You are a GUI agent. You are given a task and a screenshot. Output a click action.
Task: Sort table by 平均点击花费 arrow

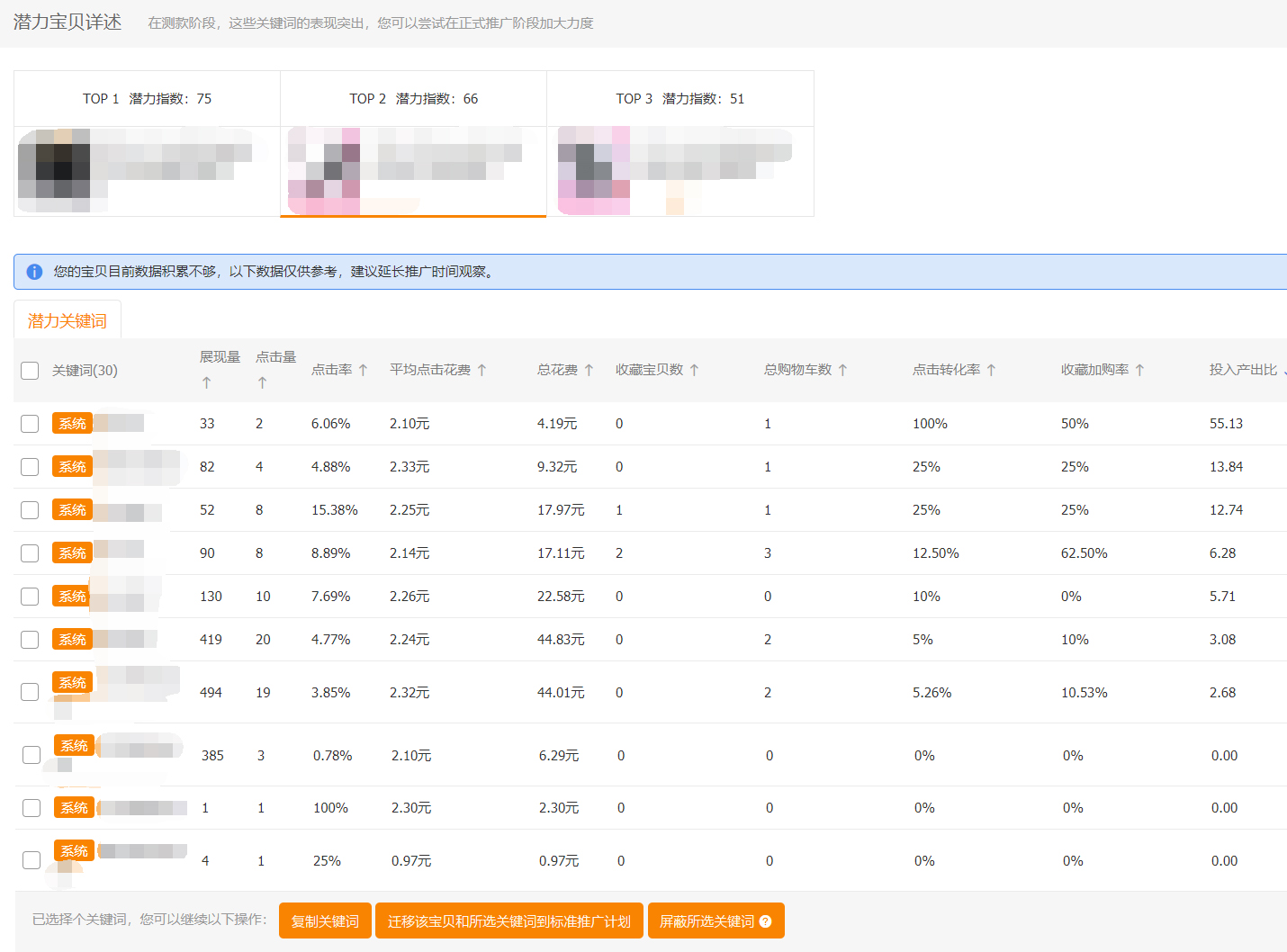pyautogui.click(x=481, y=370)
